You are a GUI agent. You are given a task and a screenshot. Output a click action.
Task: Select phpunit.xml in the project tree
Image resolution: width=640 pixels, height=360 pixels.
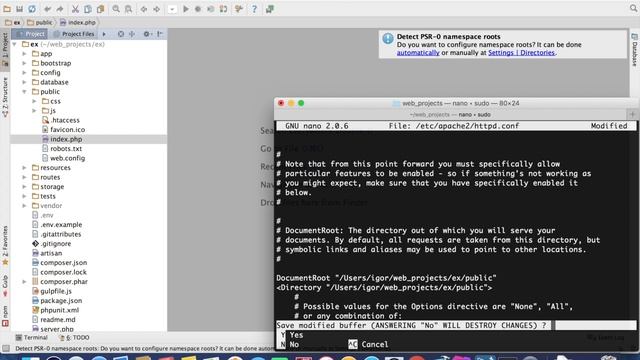pos(55,310)
